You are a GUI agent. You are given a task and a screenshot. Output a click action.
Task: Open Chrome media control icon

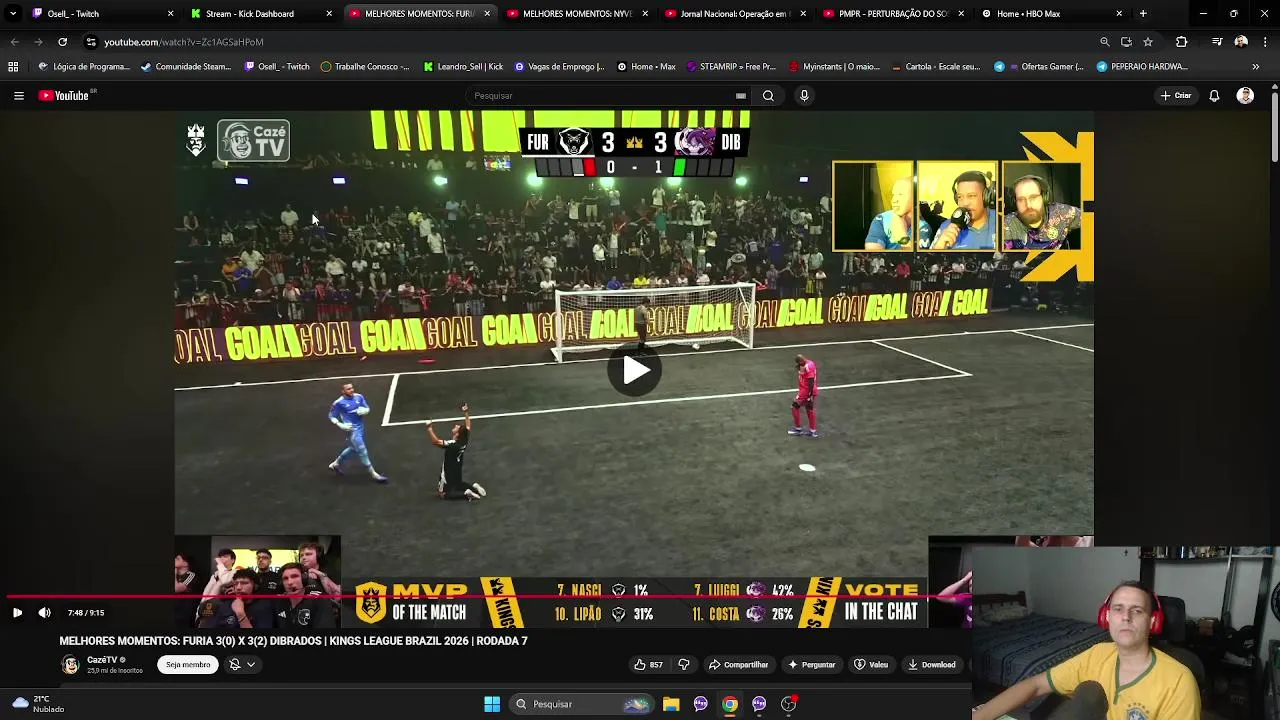tap(1217, 42)
